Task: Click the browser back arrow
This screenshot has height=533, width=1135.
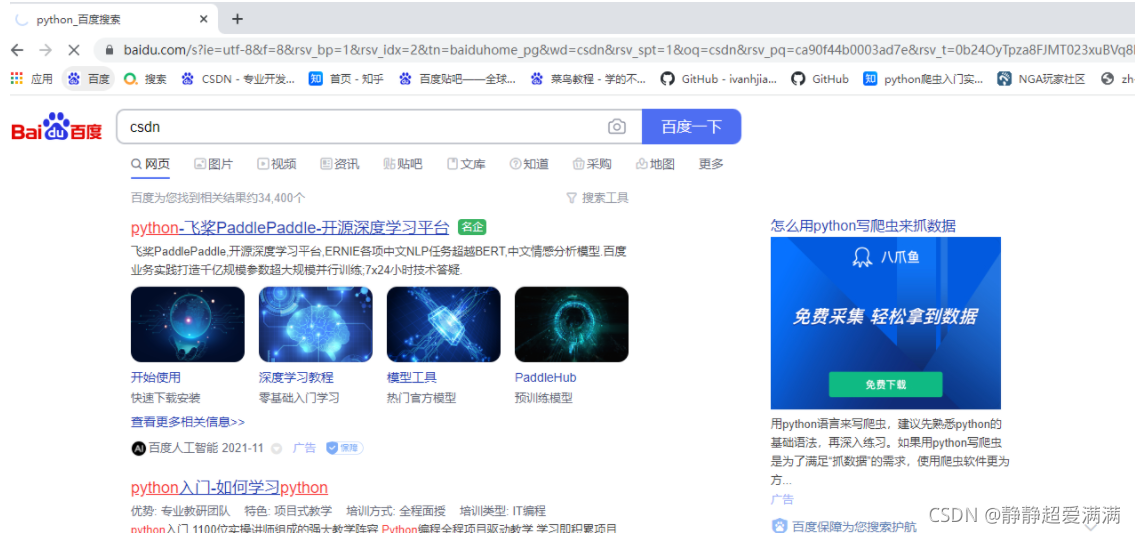Action: pyautogui.click(x=17, y=50)
